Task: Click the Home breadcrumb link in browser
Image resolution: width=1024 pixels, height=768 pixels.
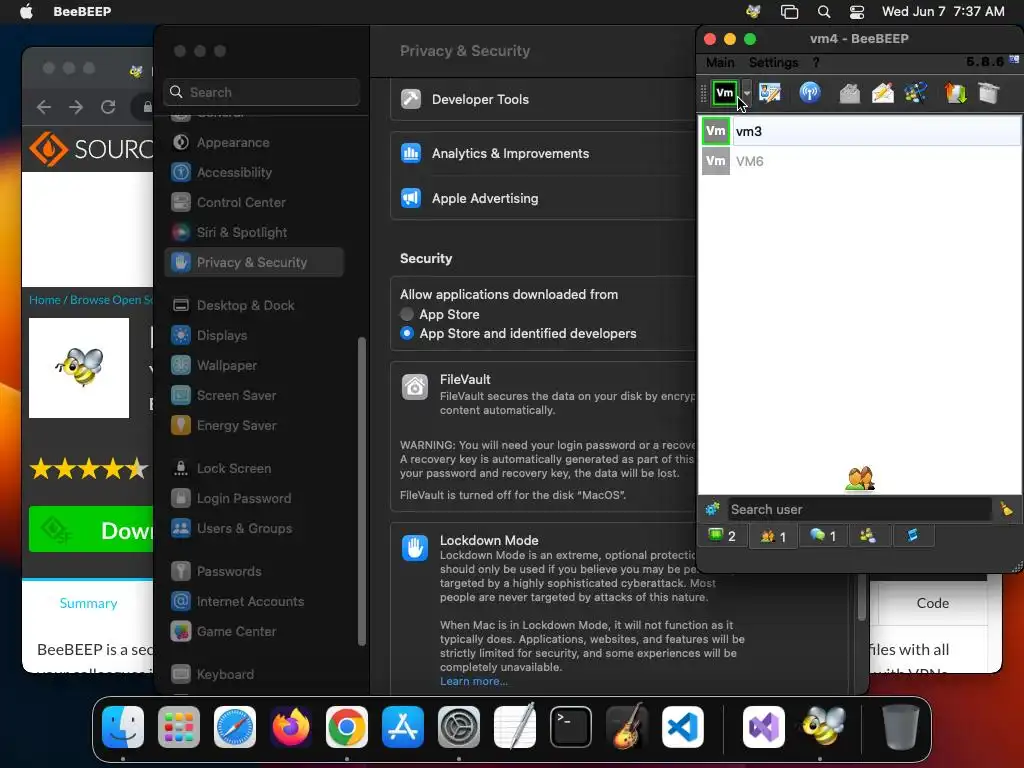Action: [x=44, y=300]
